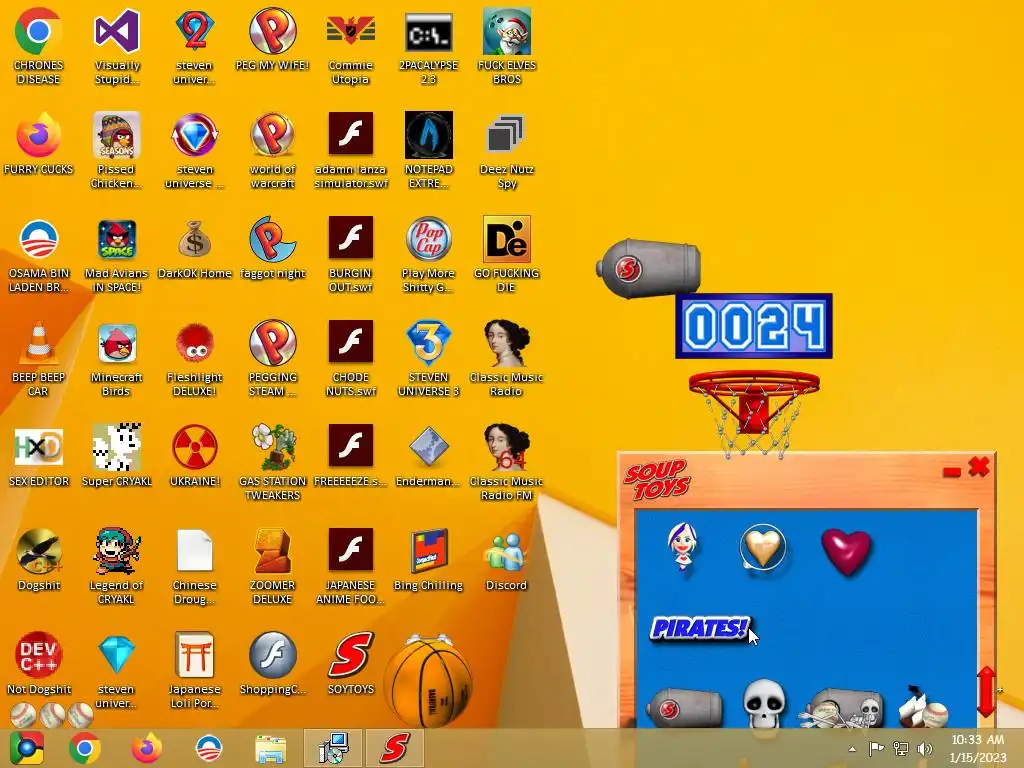Viewport: 1024px width, 768px height.
Task: Pick the skull toy in Soup Toys panel
Action: pos(764,704)
